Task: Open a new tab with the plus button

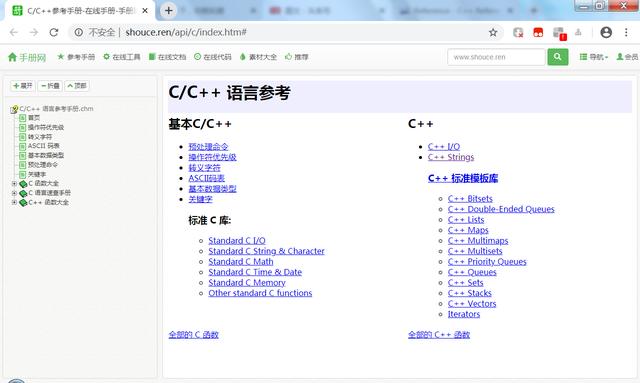Action: [169, 10]
